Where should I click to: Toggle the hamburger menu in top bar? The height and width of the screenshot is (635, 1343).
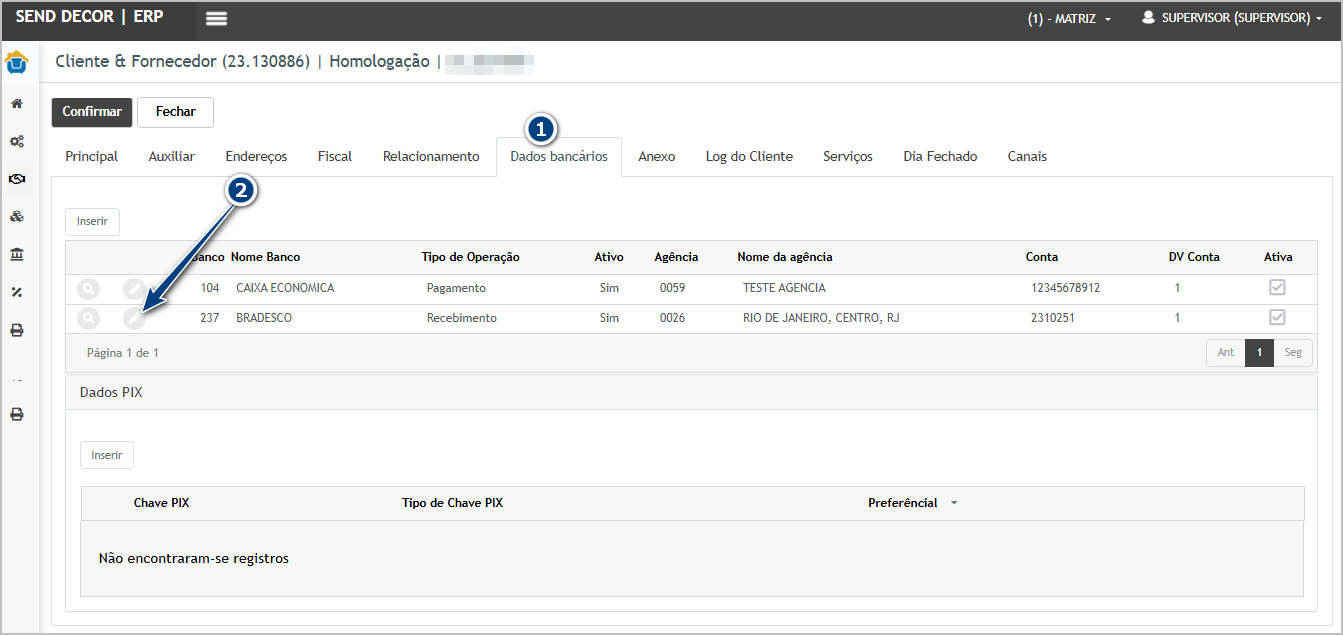(216, 19)
